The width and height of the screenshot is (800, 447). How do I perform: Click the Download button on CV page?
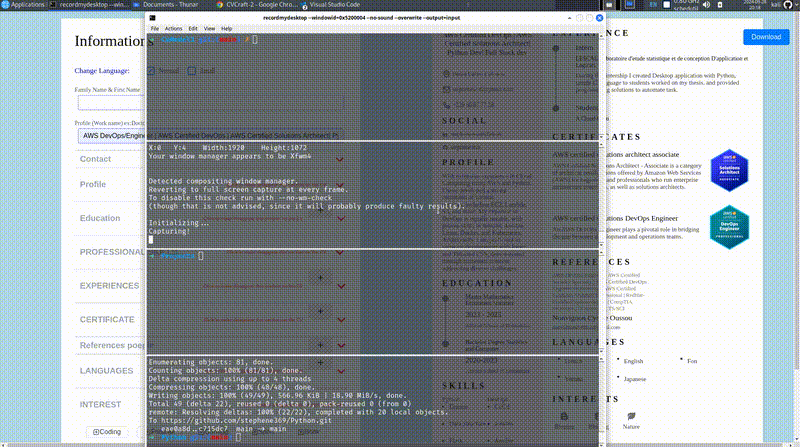point(766,37)
